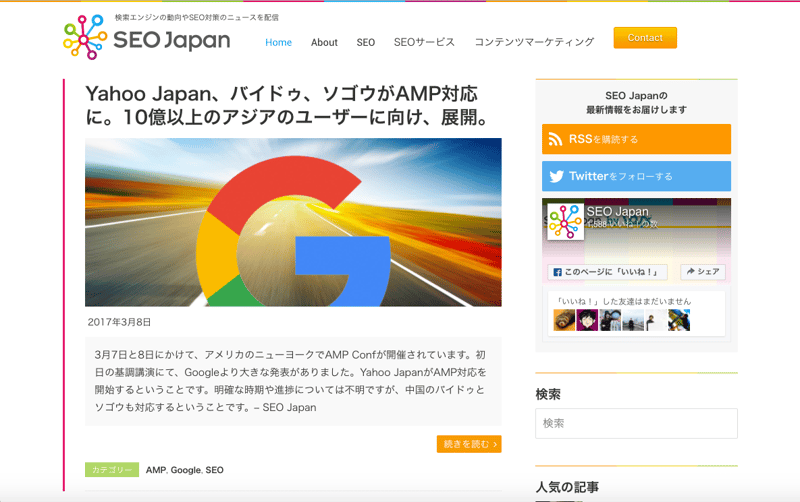Screen dimensions: 800x502
Task: Click the header tagline about search engine news
Action: [196, 17]
